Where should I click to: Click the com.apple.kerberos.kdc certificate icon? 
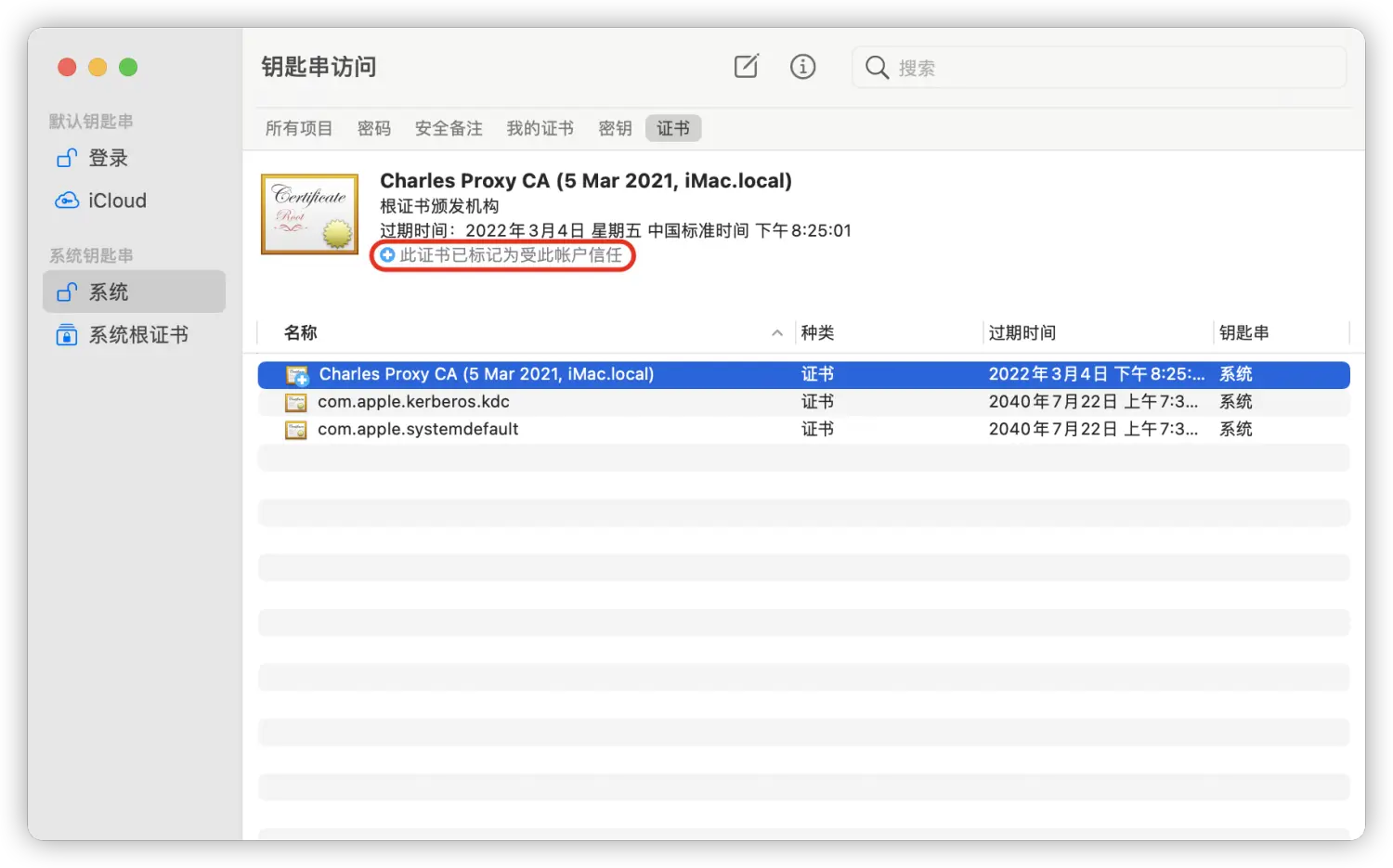296,402
